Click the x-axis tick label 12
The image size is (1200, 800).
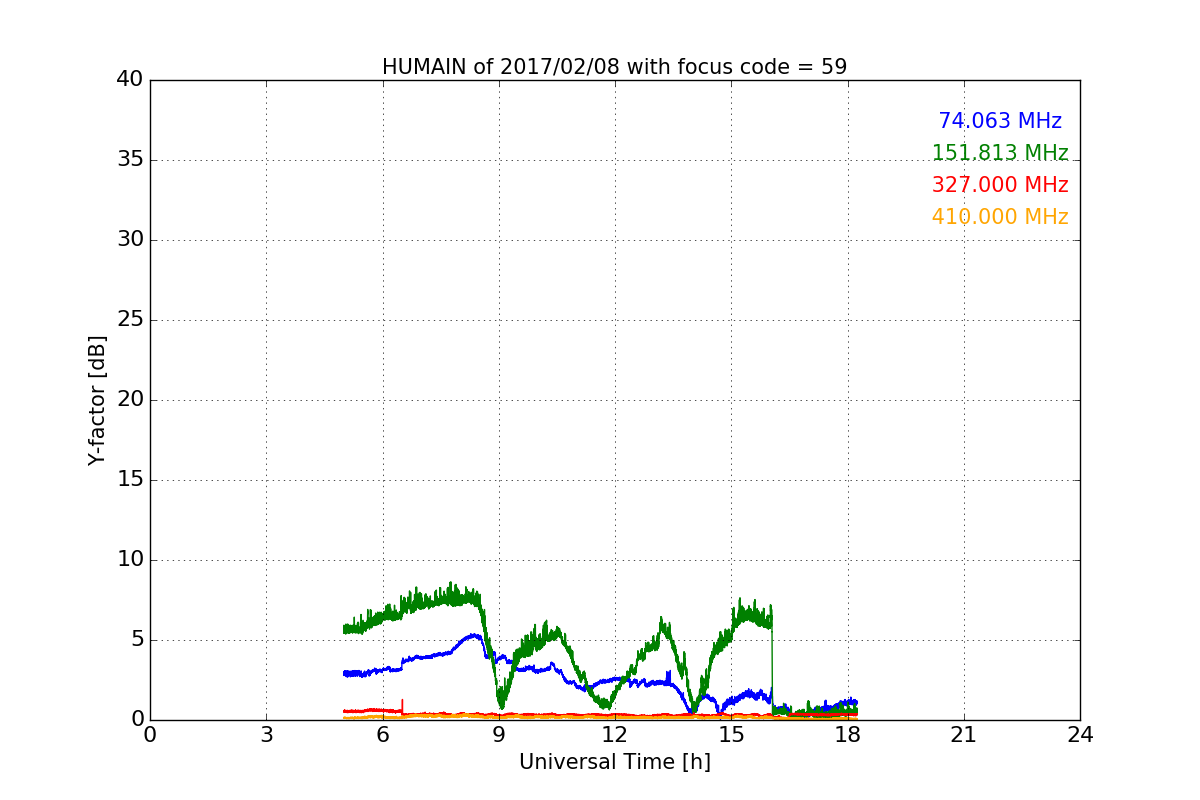(615, 735)
